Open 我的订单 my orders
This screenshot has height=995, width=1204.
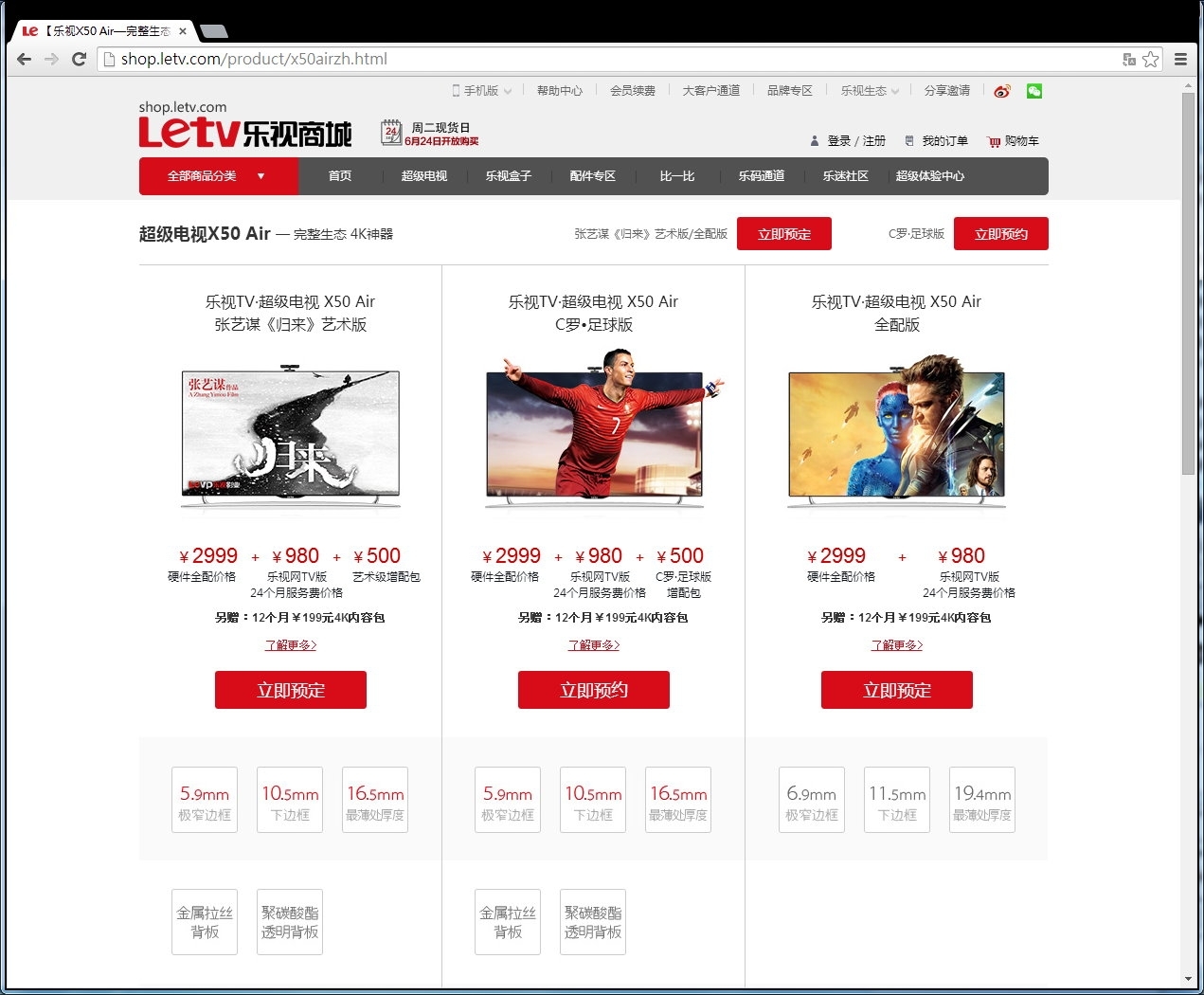click(x=936, y=141)
